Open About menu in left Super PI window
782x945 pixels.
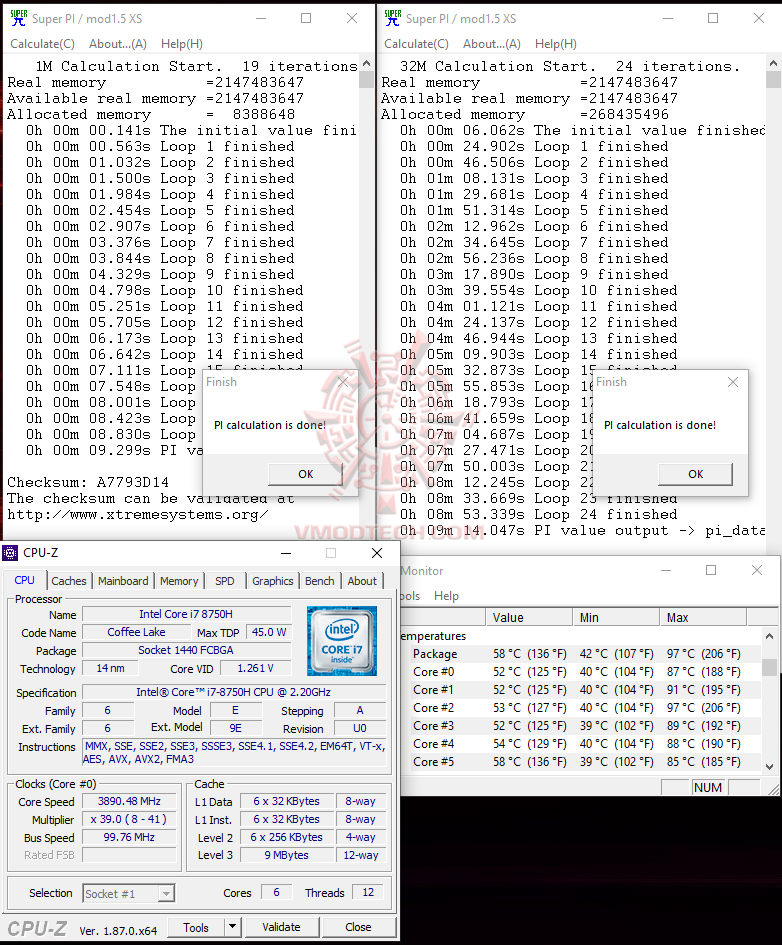pos(117,44)
